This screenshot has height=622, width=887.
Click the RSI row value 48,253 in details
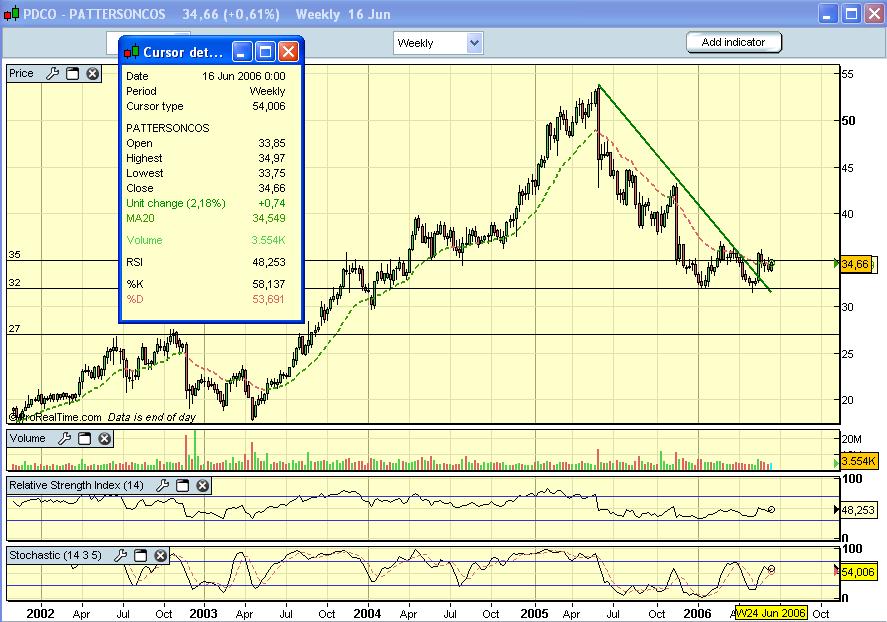click(269, 262)
